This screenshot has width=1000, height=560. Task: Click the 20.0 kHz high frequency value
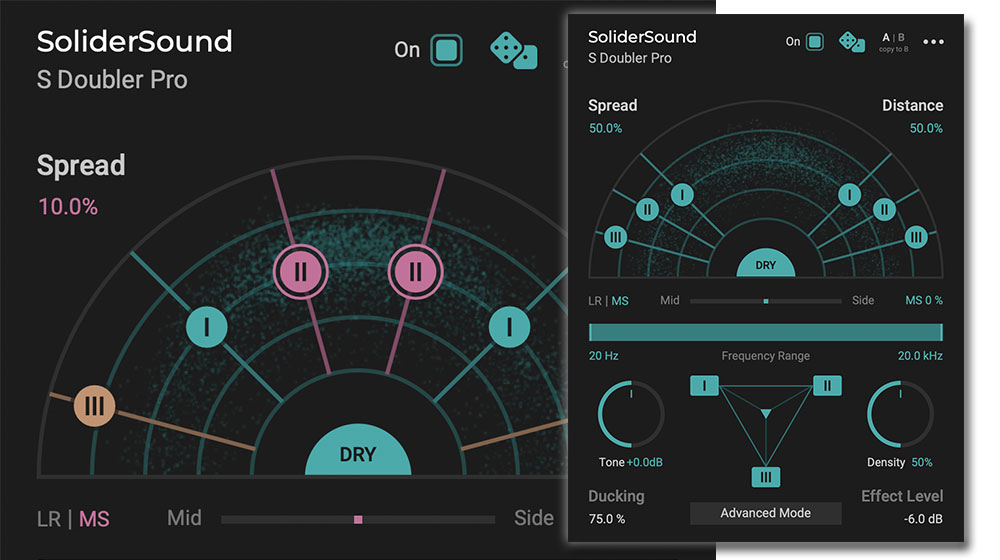pos(920,356)
